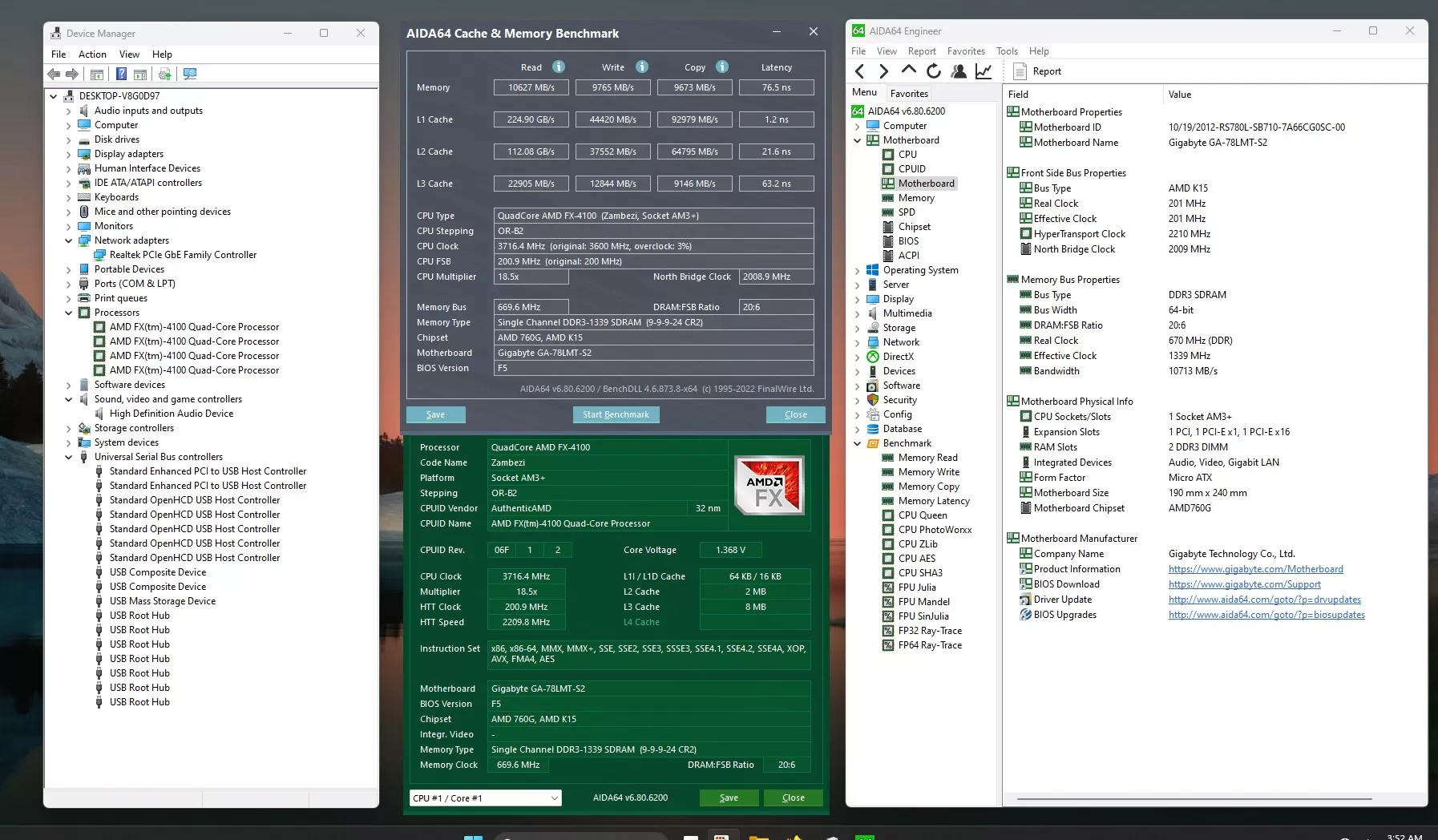Click memory read value 10627 MB/s
The width and height of the screenshot is (1438, 840).
click(531, 87)
